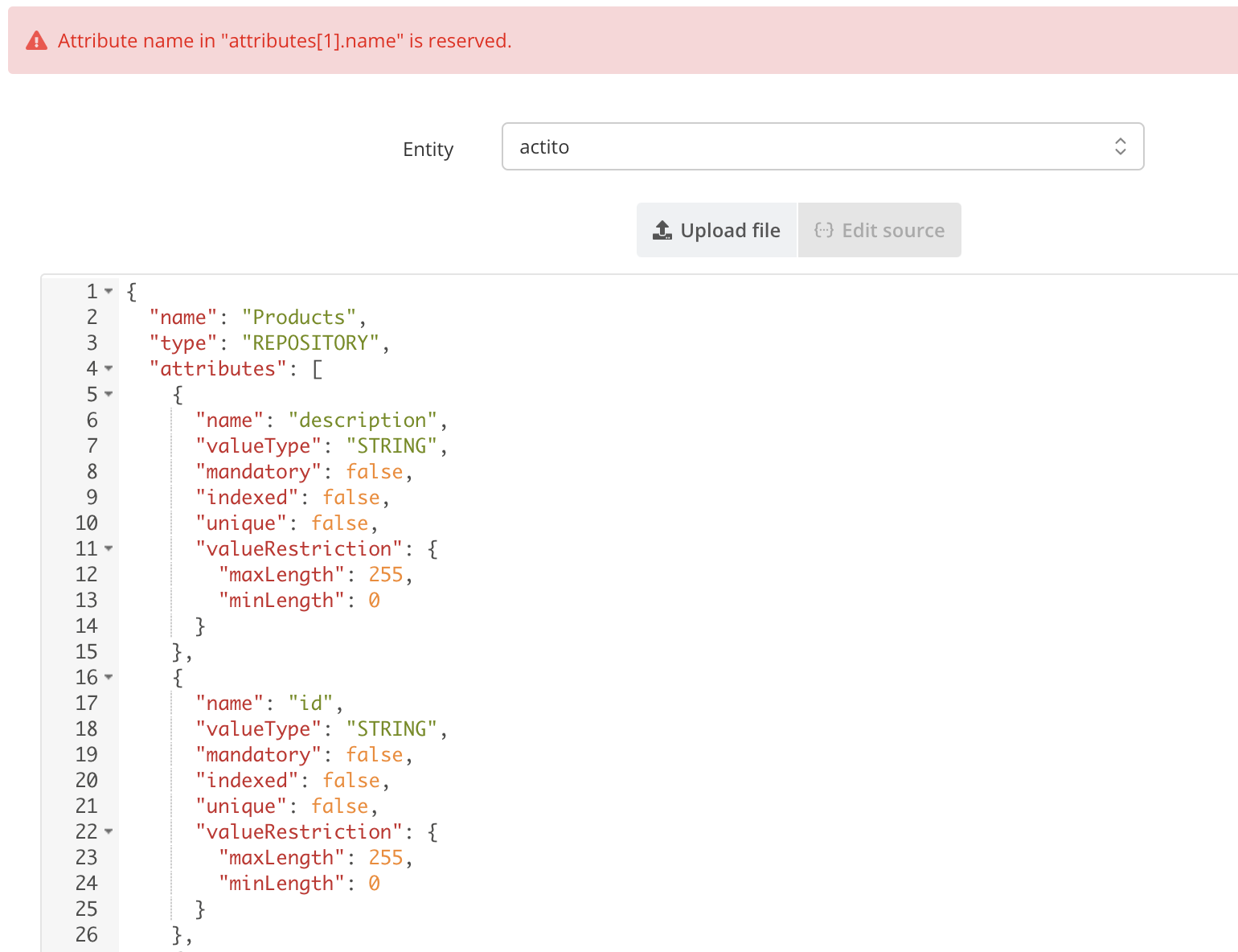Screen dimensions: 1238x952
Task: Collapse valueRestriction fold at line 11
Action: click(x=109, y=548)
